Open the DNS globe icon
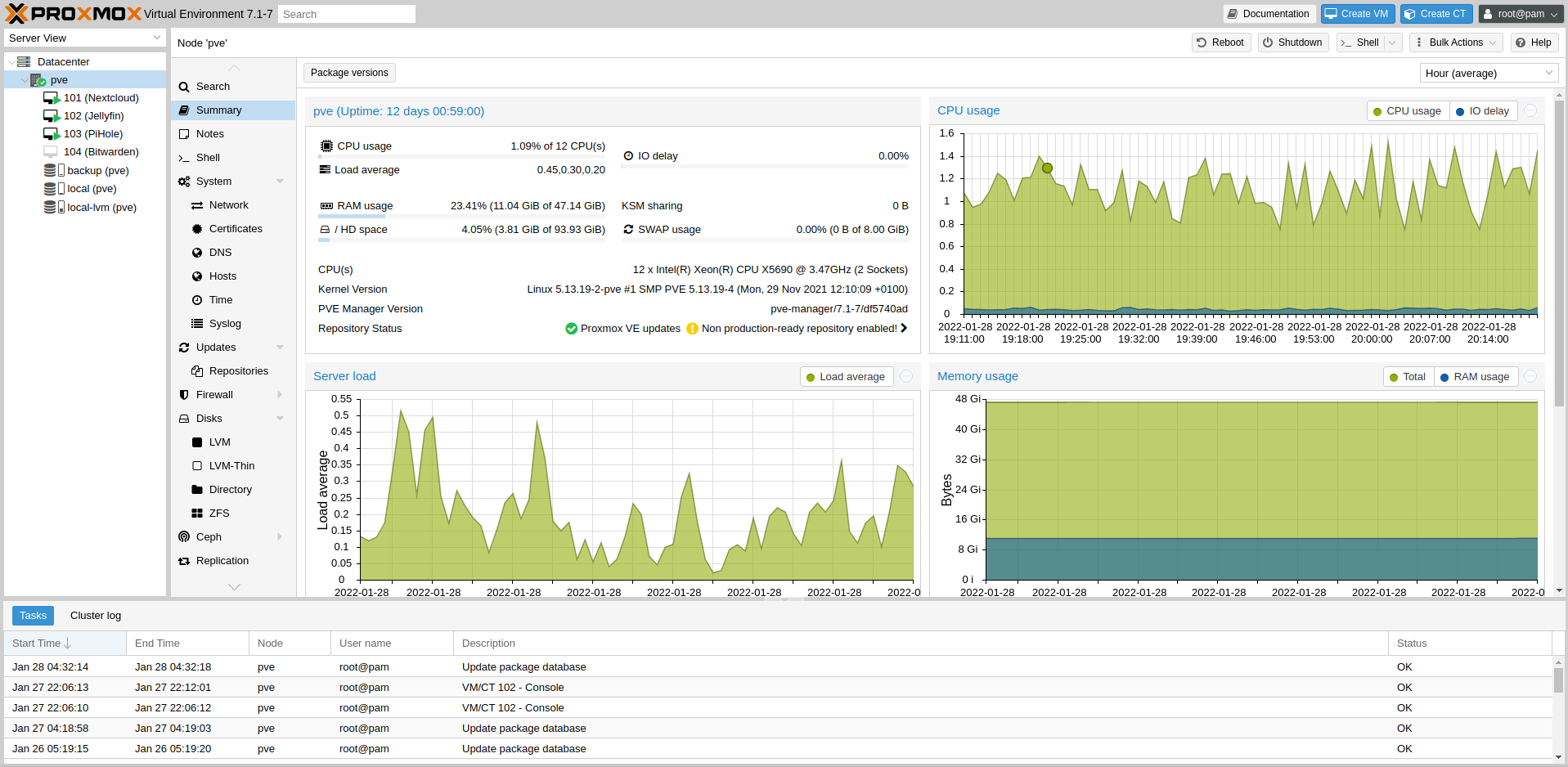The height and width of the screenshot is (767, 1568). point(197,253)
